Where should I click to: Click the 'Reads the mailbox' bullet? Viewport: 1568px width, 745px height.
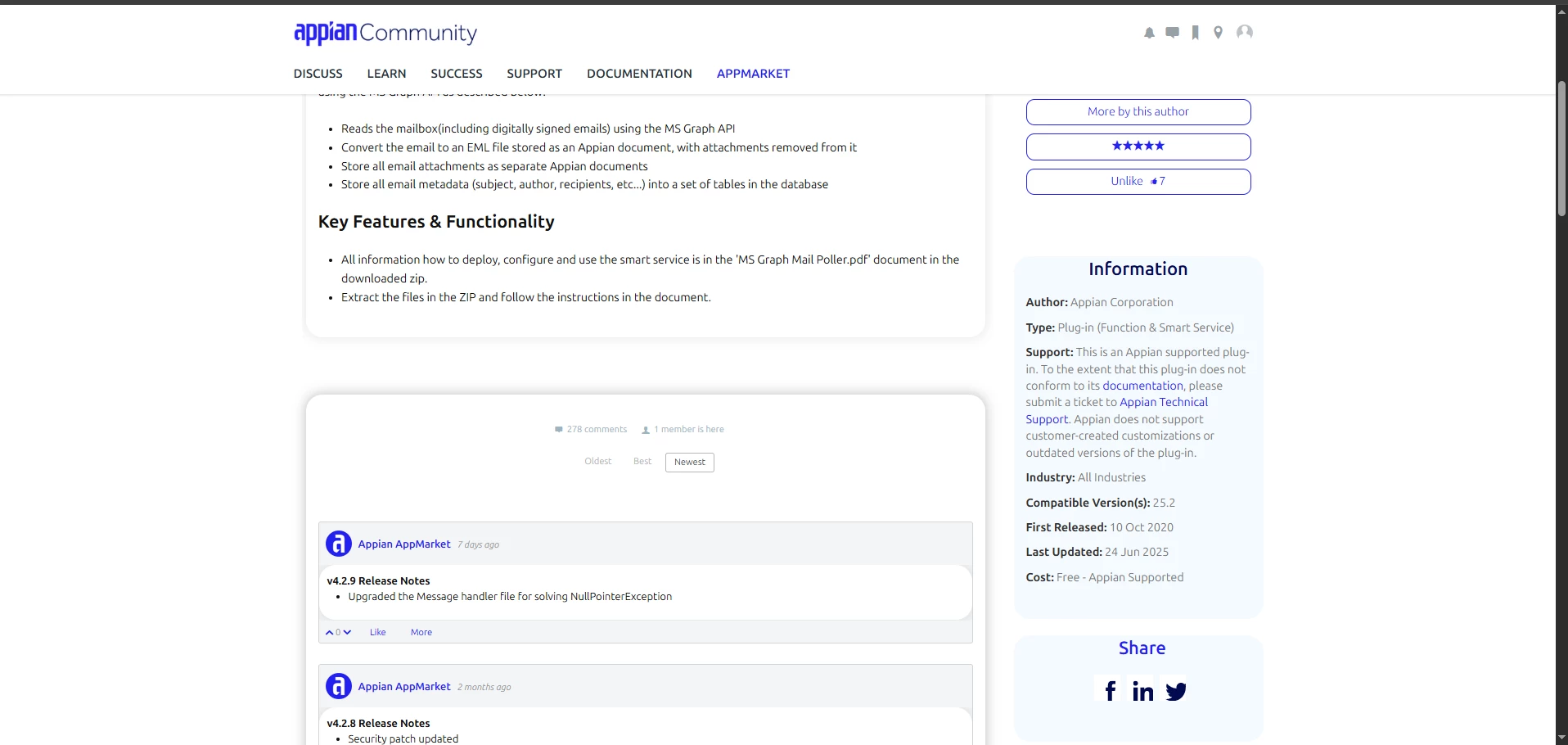click(538, 129)
